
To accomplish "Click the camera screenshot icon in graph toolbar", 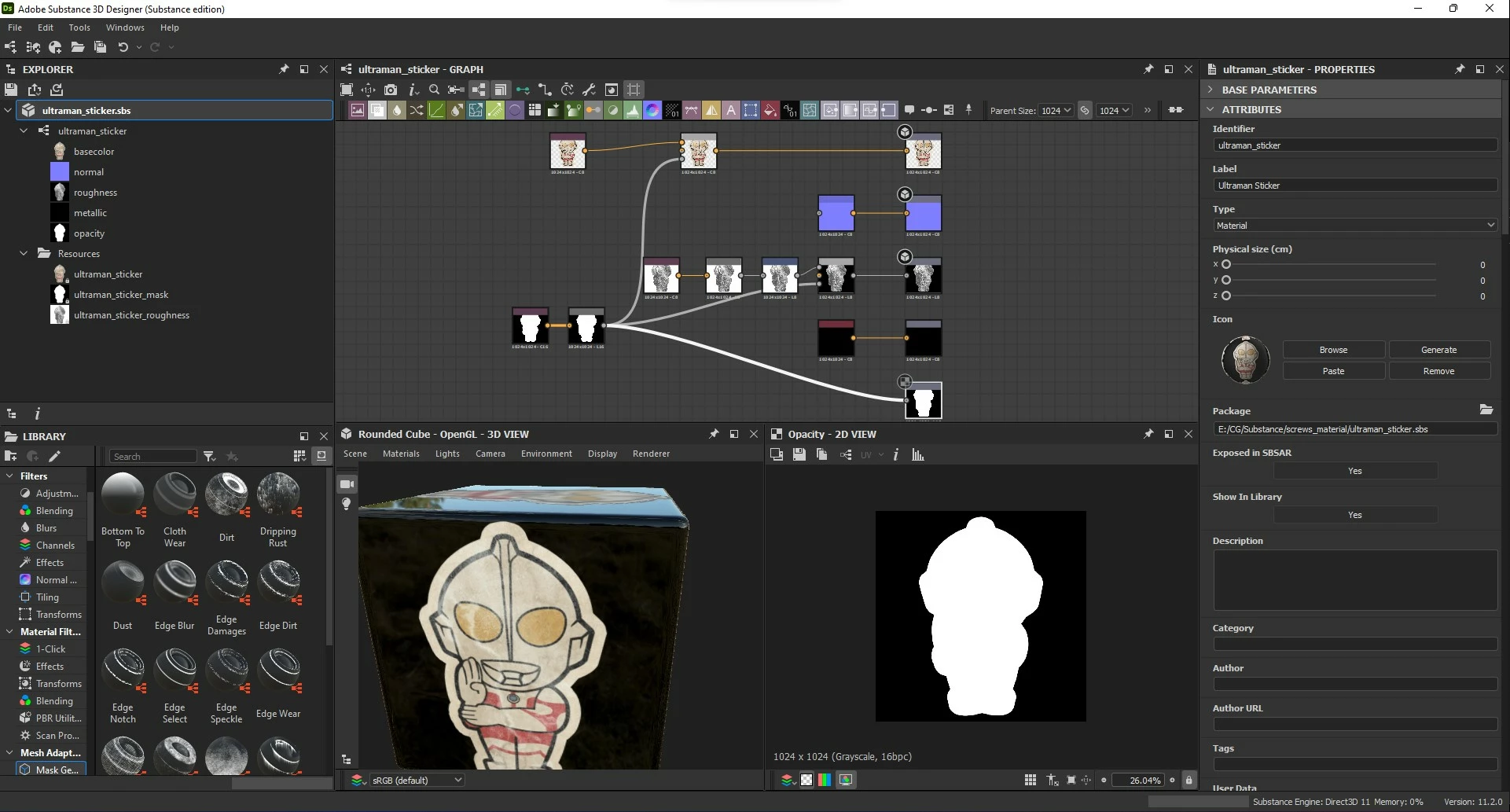I will (x=391, y=90).
